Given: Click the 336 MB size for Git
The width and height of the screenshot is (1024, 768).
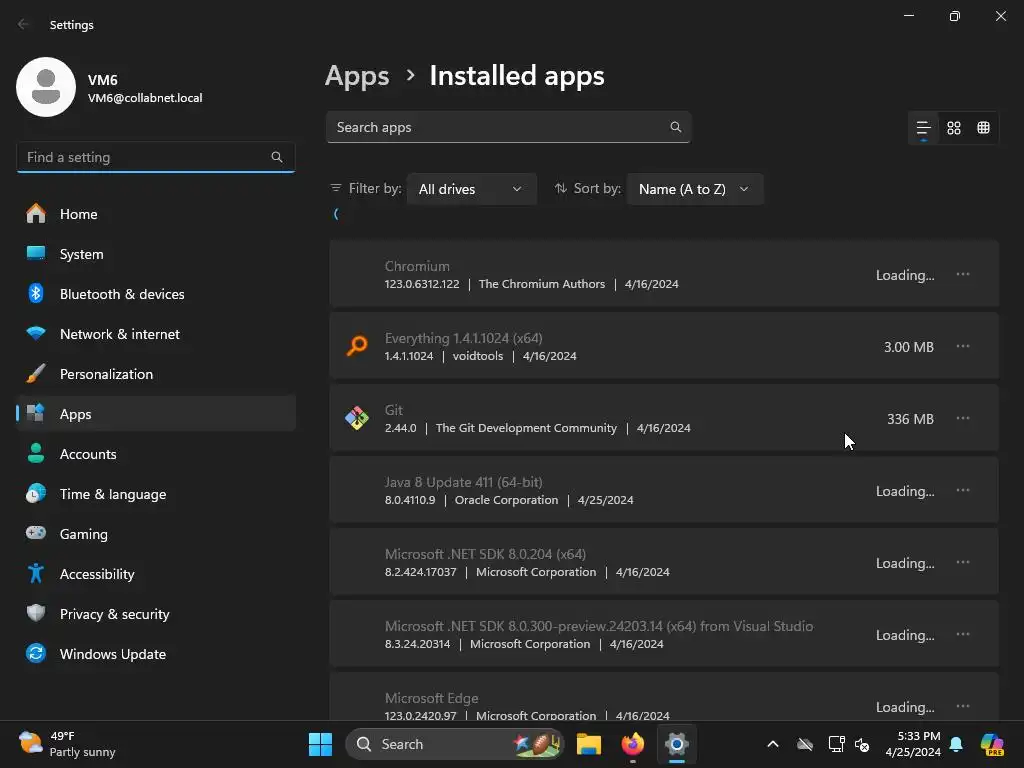Looking at the screenshot, I should tap(910, 419).
